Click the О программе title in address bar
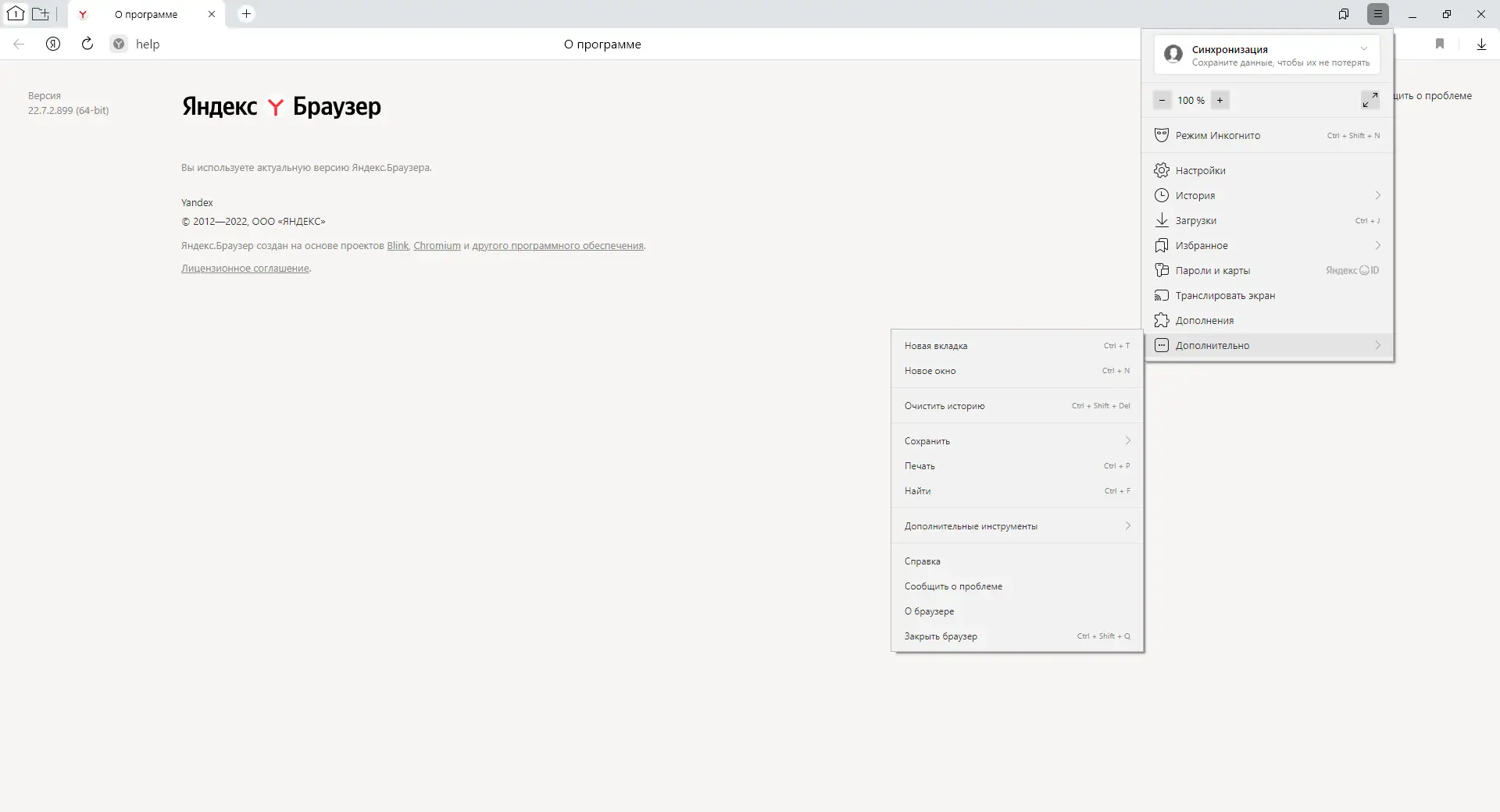The image size is (1500, 812). (602, 45)
